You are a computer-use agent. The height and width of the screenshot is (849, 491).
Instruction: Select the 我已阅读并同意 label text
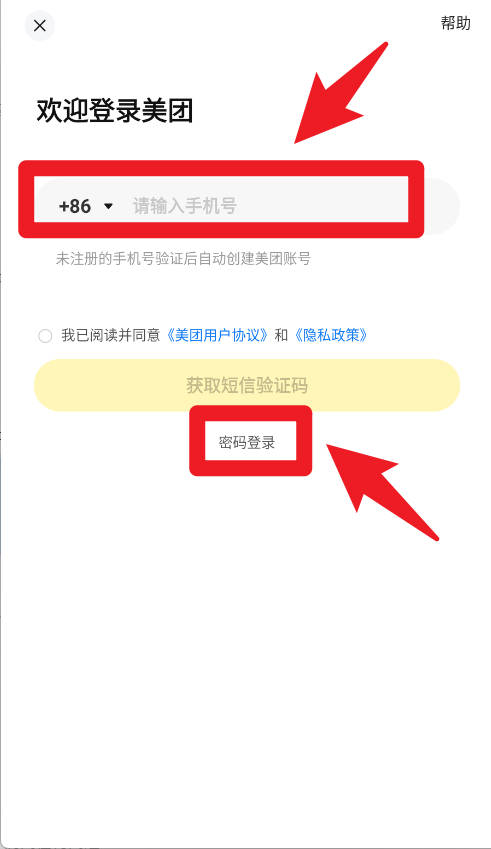pos(111,335)
